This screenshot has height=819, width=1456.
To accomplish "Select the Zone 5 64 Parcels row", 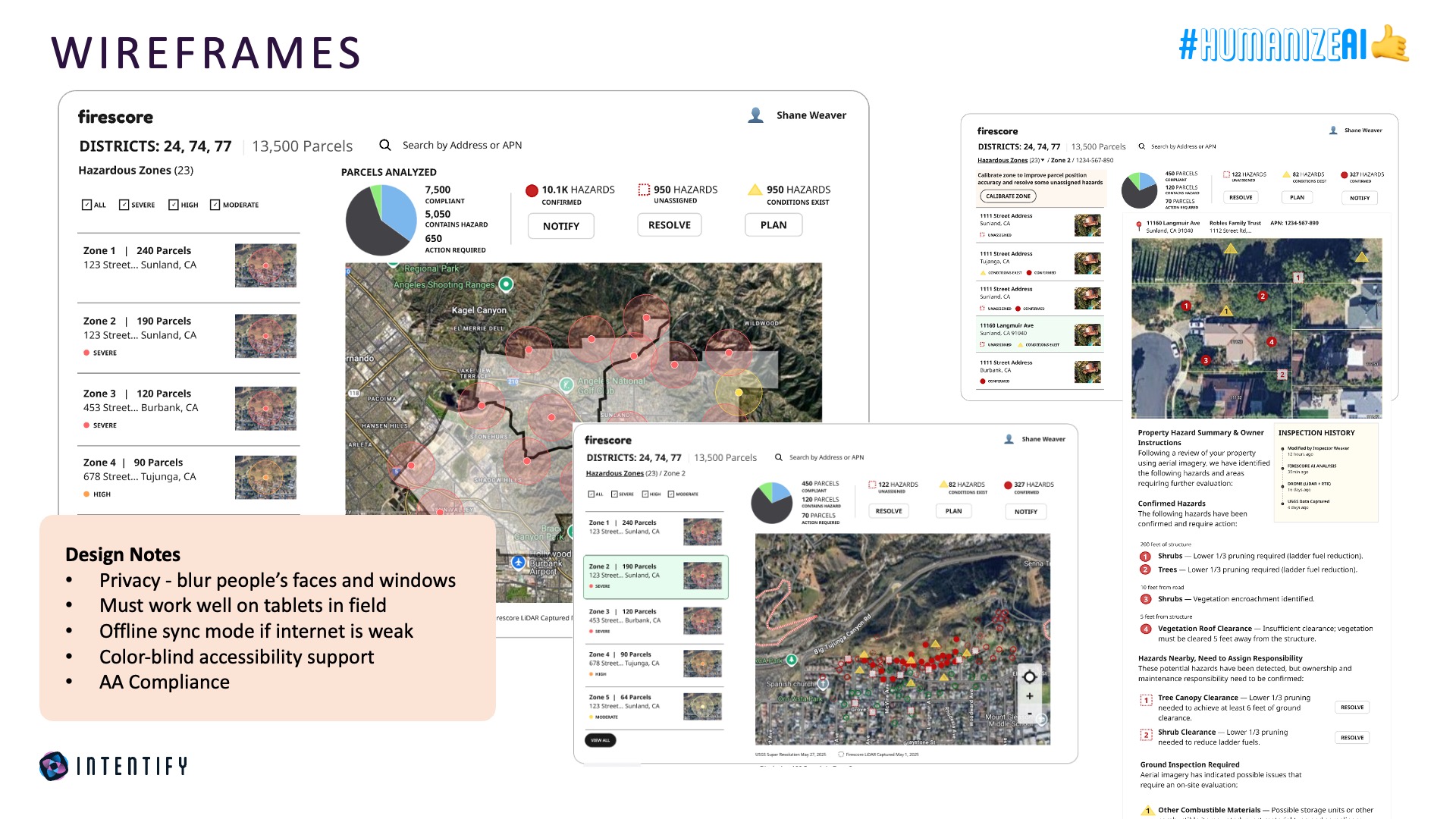I will (x=654, y=707).
